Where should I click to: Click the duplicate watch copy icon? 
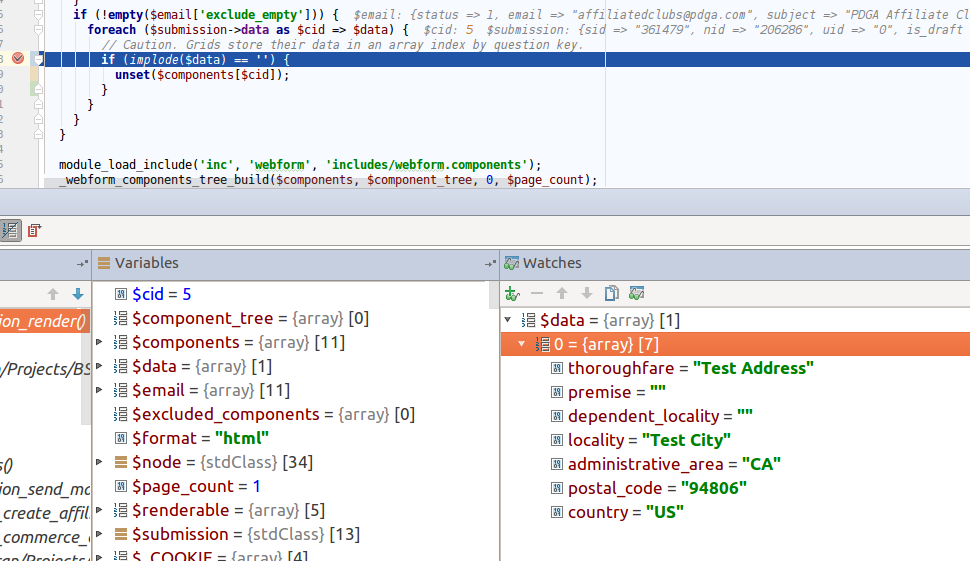click(x=611, y=293)
